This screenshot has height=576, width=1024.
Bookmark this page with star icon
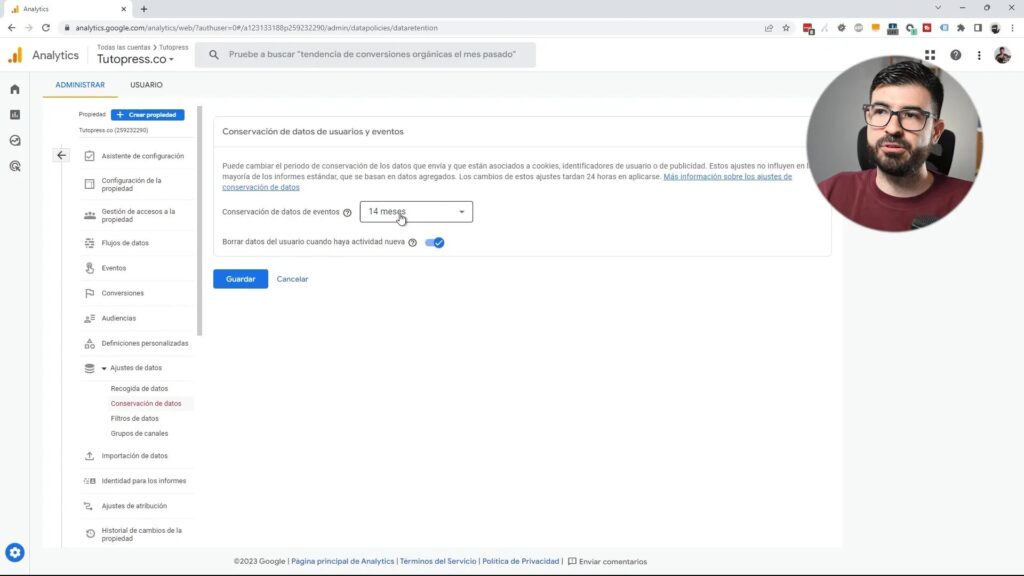click(786, 28)
